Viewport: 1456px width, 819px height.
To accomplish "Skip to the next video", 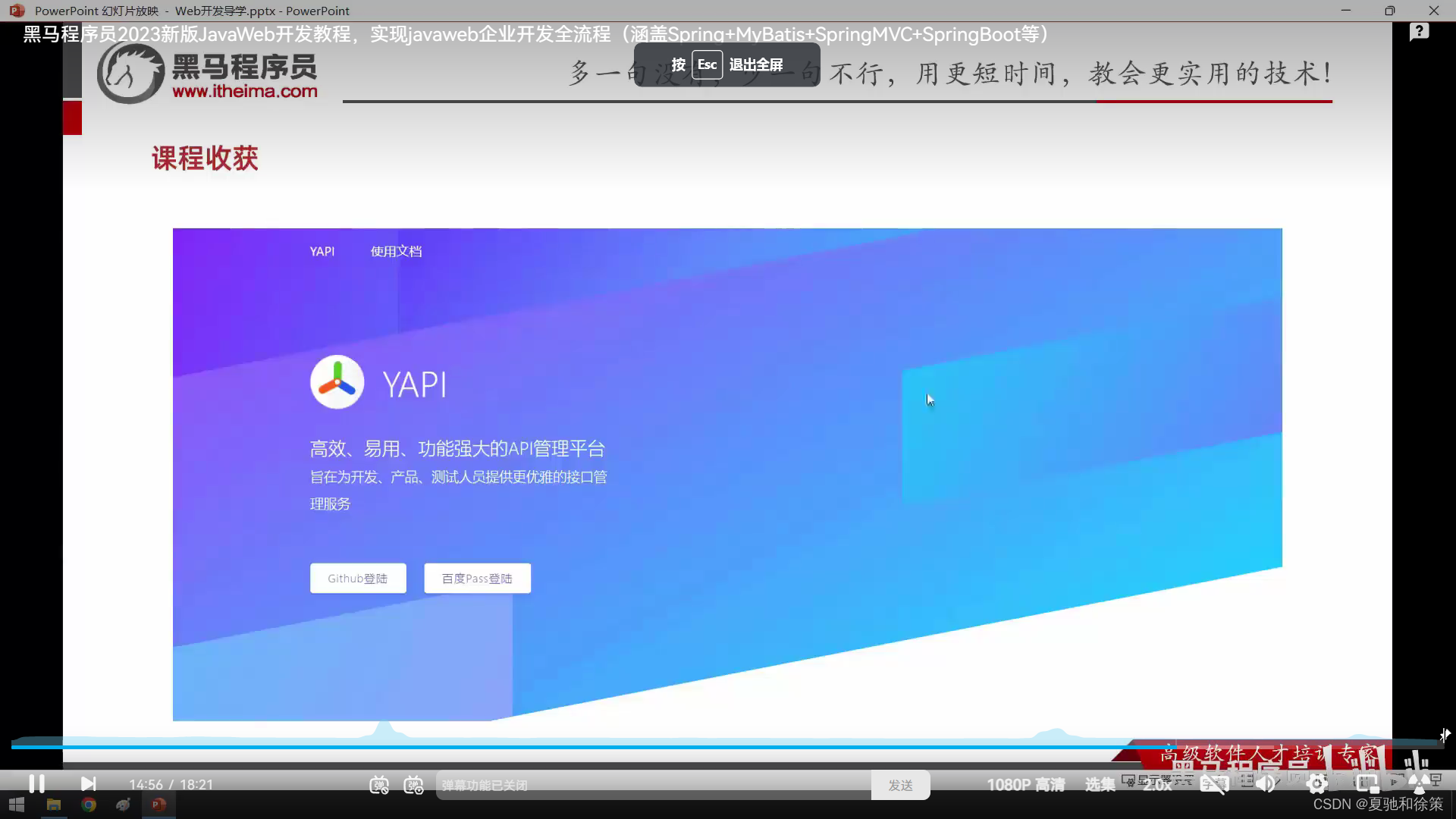I will (88, 783).
